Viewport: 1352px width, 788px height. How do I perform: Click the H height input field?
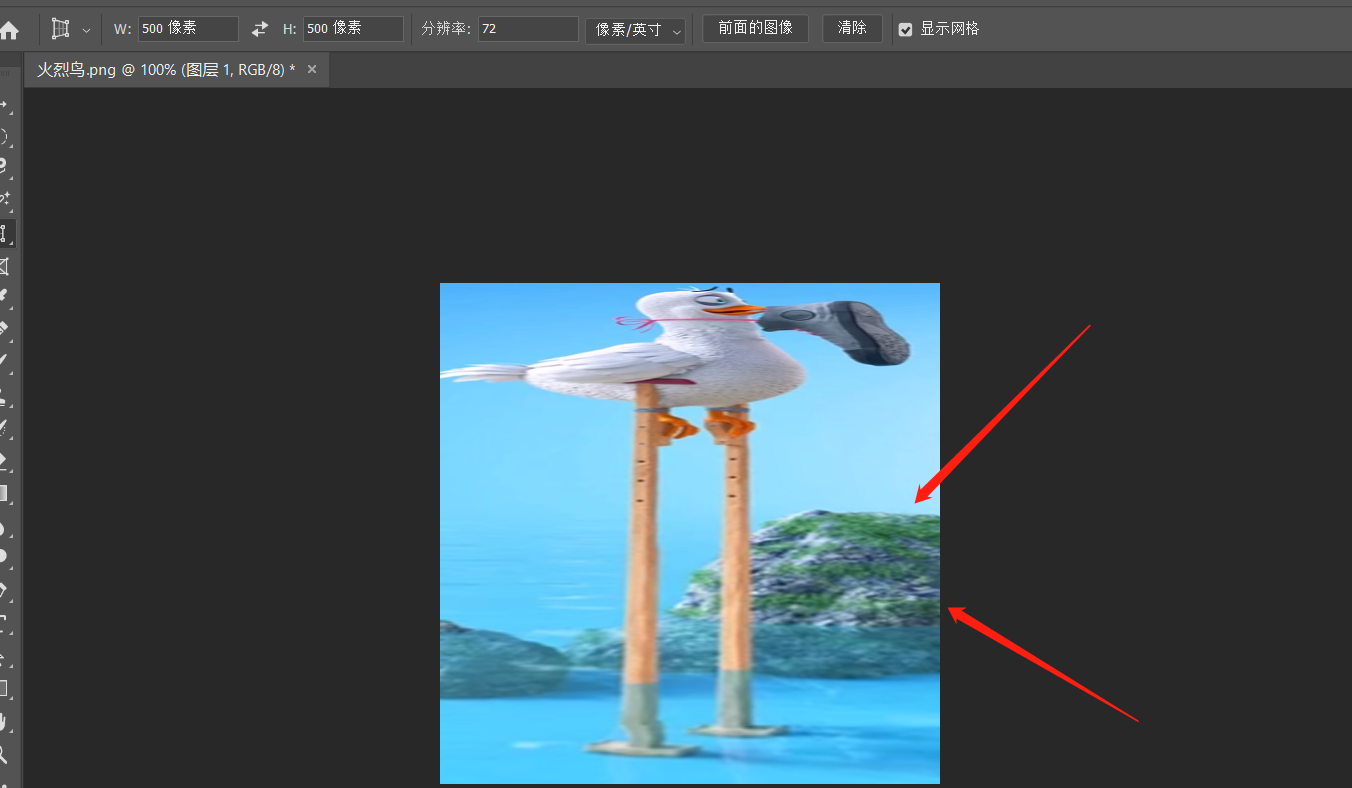353,29
